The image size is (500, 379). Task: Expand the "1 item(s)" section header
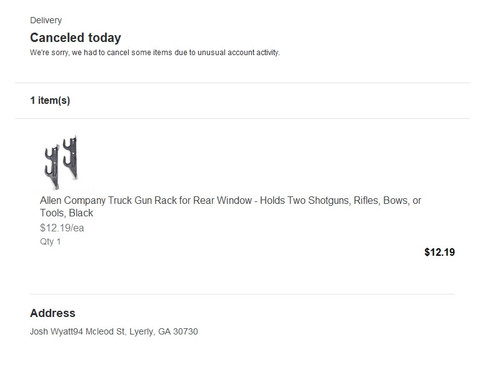50,100
